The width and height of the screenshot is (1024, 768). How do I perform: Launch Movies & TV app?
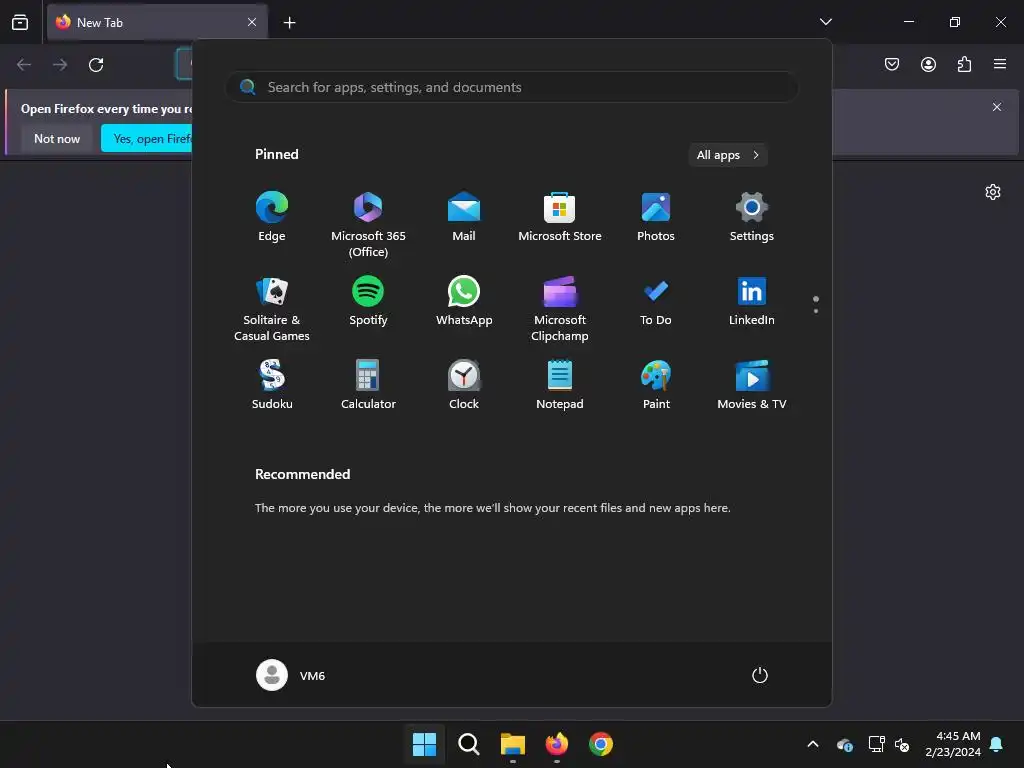click(752, 385)
